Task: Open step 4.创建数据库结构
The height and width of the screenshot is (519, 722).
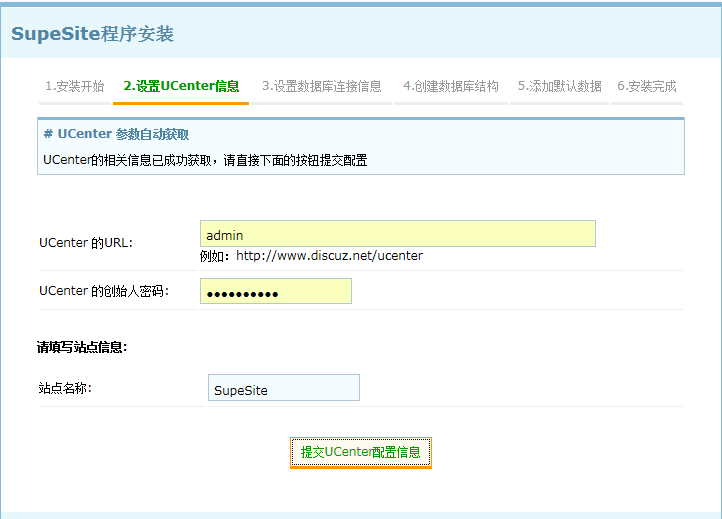Action: pyautogui.click(x=451, y=86)
